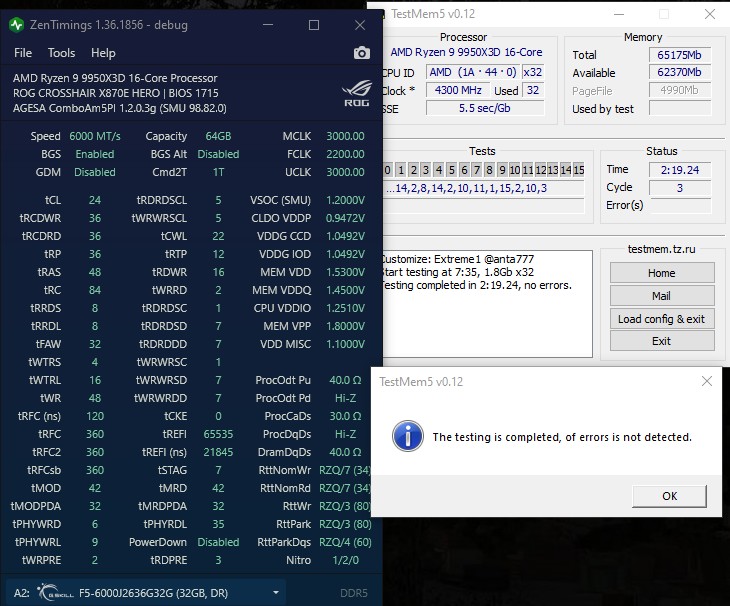Take screenshot with ZenTimings camera icon
730x606 pixels.
(362, 53)
